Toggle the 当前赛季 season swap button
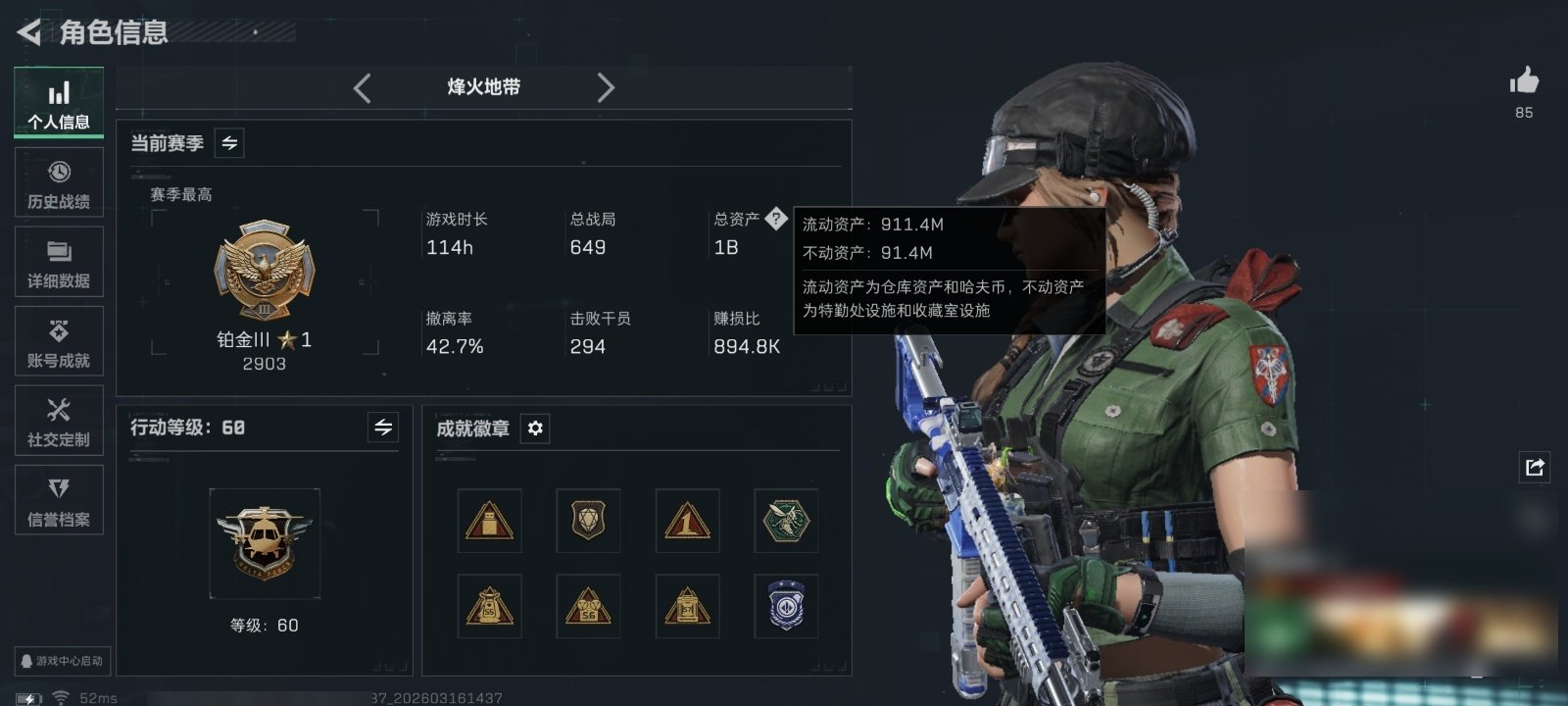 click(229, 143)
